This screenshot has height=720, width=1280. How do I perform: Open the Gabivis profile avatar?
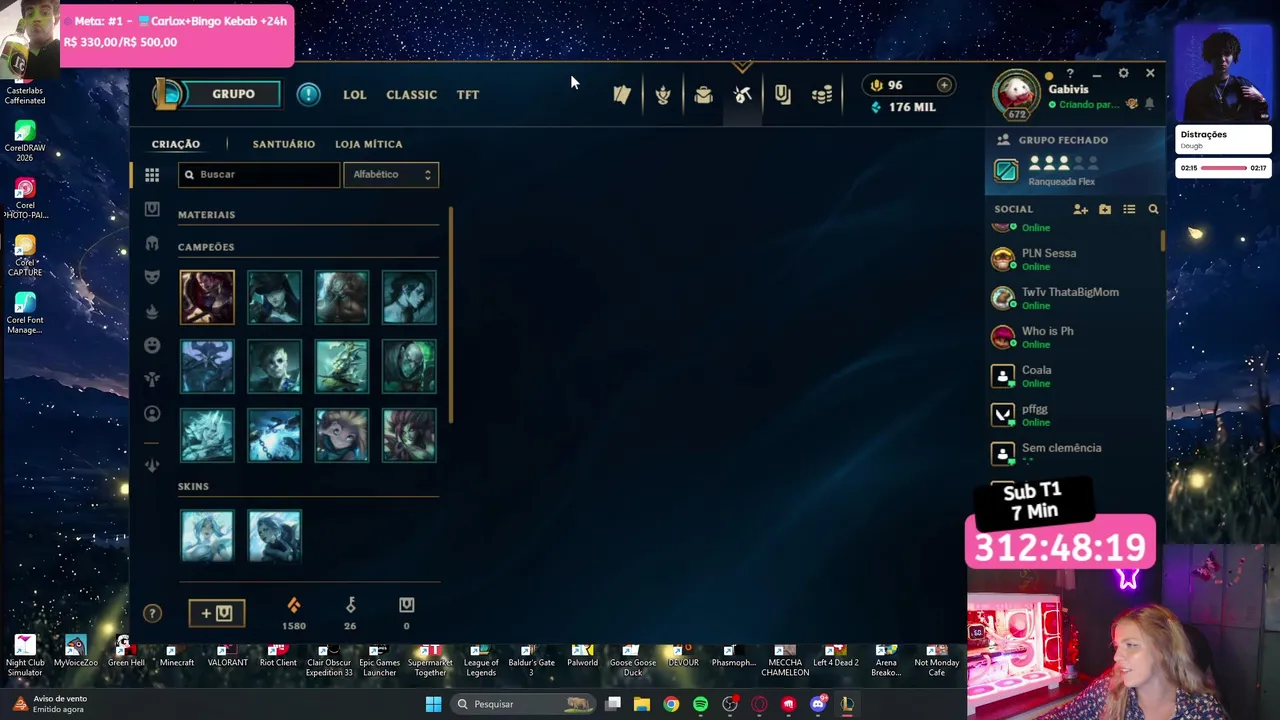tap(1016, 93)
